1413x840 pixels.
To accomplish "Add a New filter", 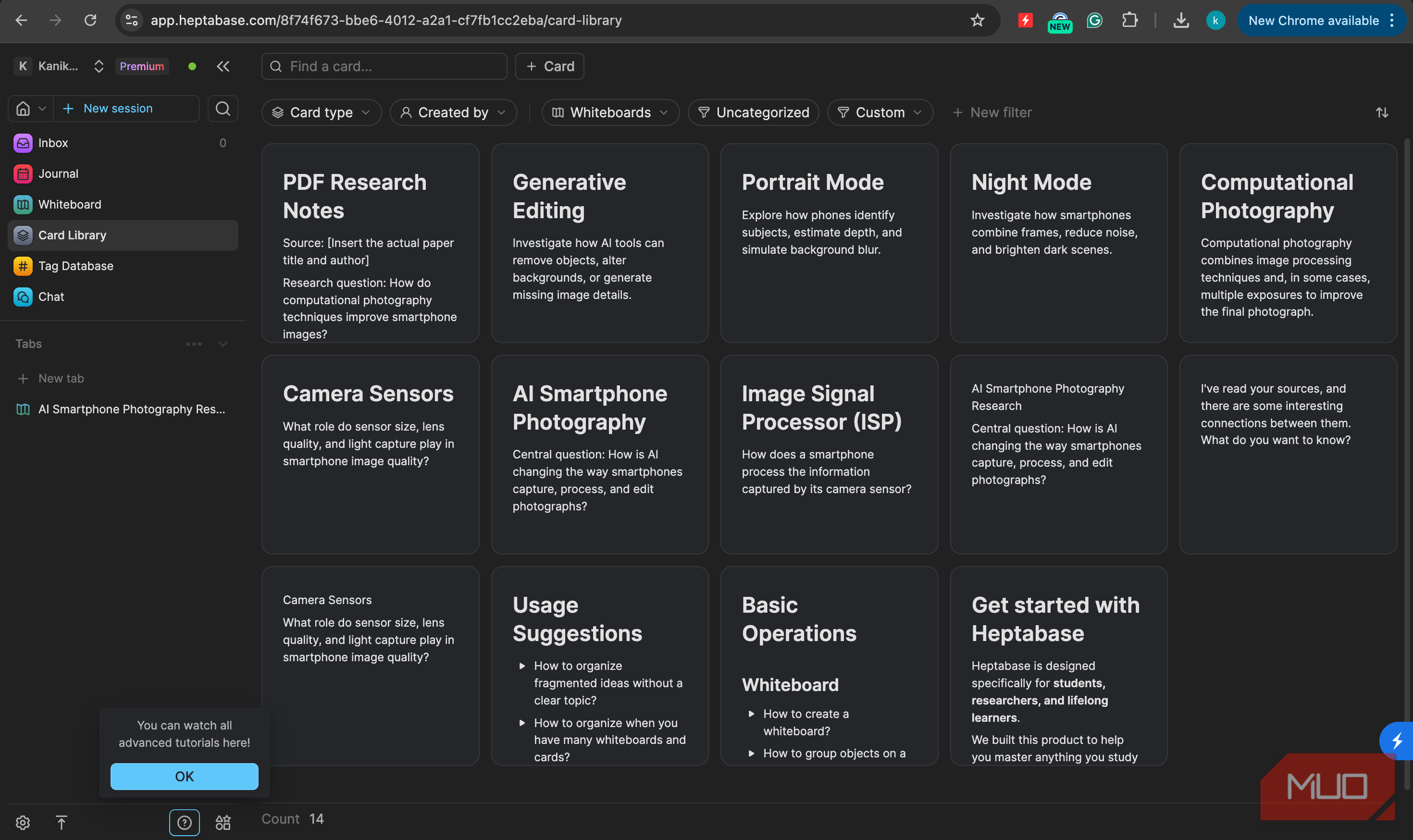I will tap(992, 112).
